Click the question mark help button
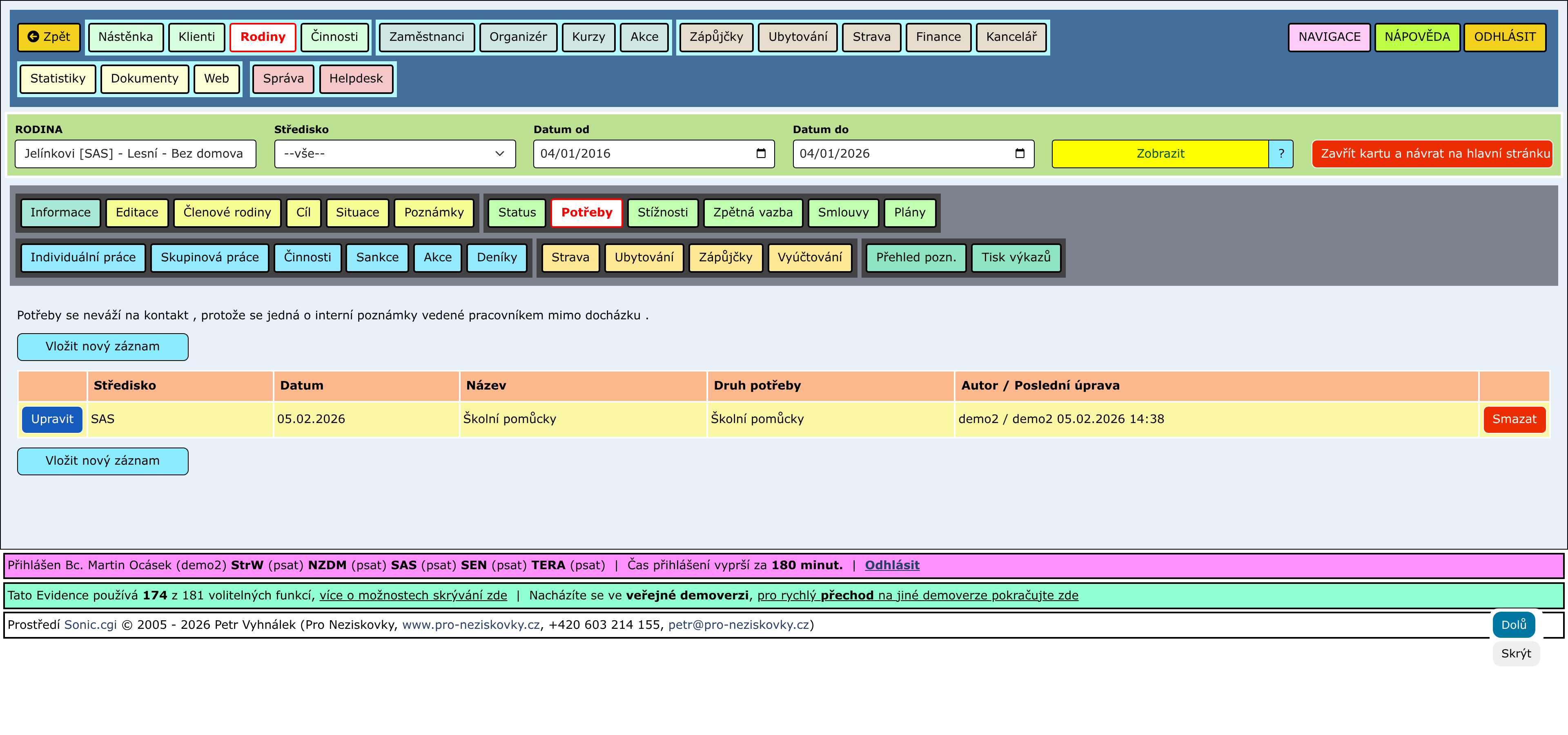Screen dimensions: 1568x735 1281,154
